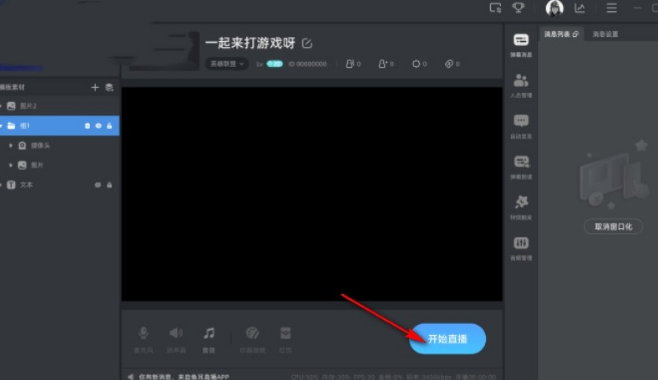
Task: Open the layers stack icon in materials panel
Action: click(x=109, y=87)
